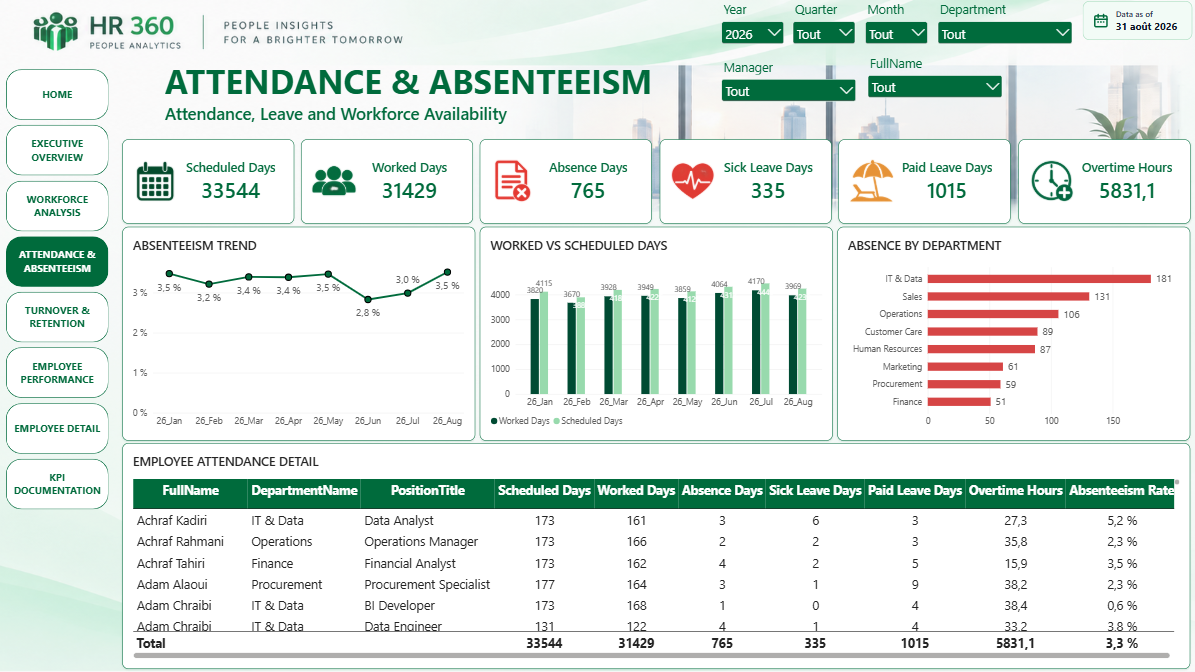Open the Turnover & Retention page
This screenshot has width=1195, height=672.
[57, 317]
